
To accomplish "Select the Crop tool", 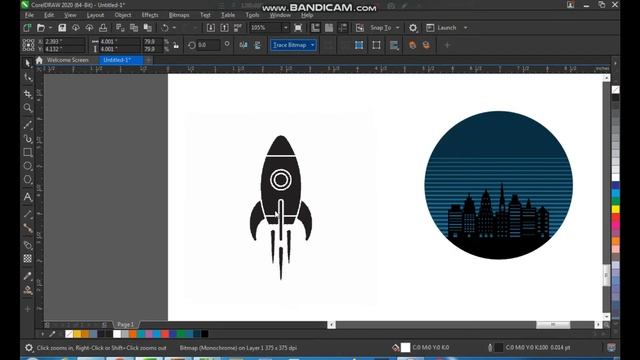I will click(x=28, y=94).
